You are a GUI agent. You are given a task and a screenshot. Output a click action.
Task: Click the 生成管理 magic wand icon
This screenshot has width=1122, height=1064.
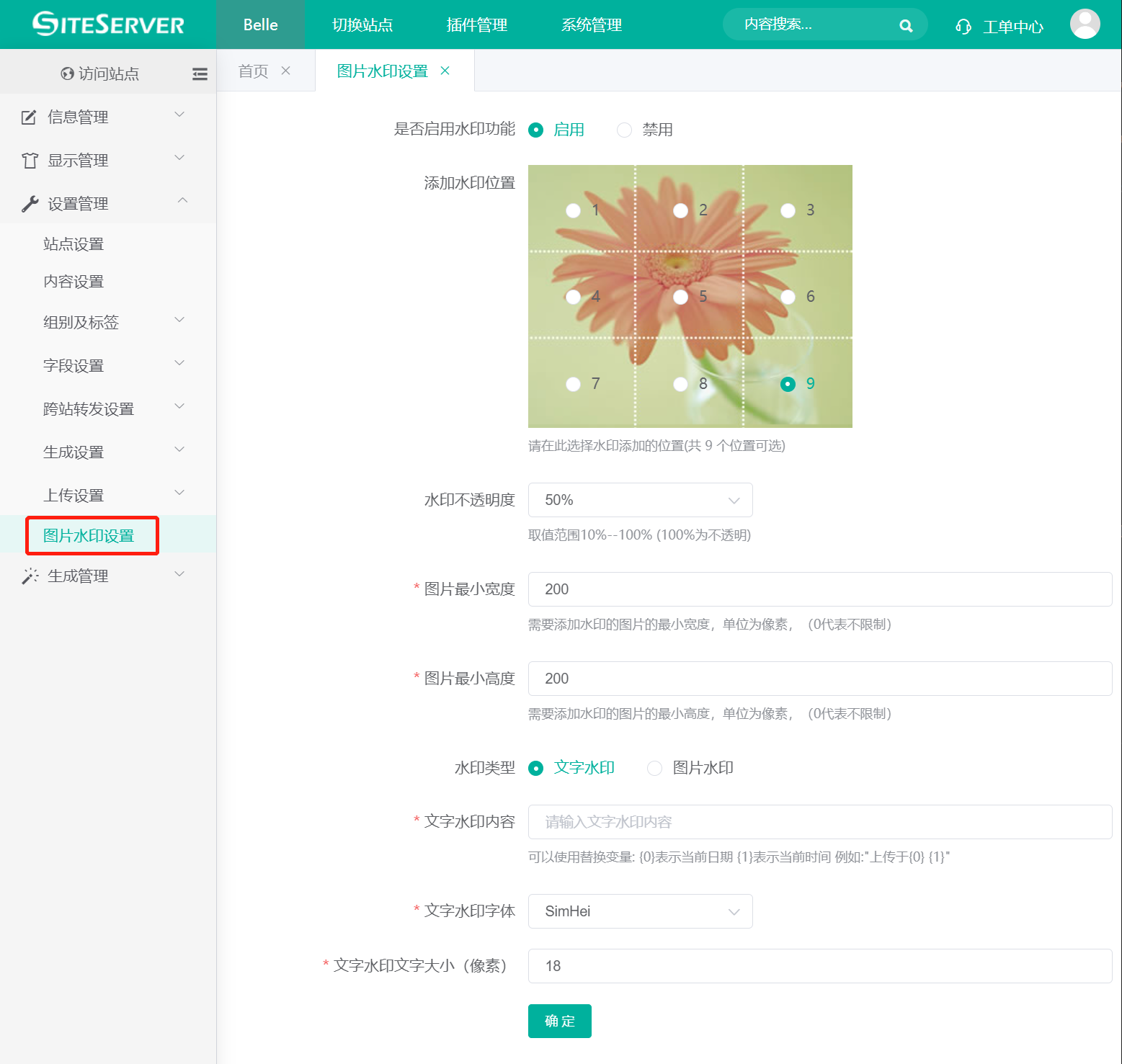(29, 575)
